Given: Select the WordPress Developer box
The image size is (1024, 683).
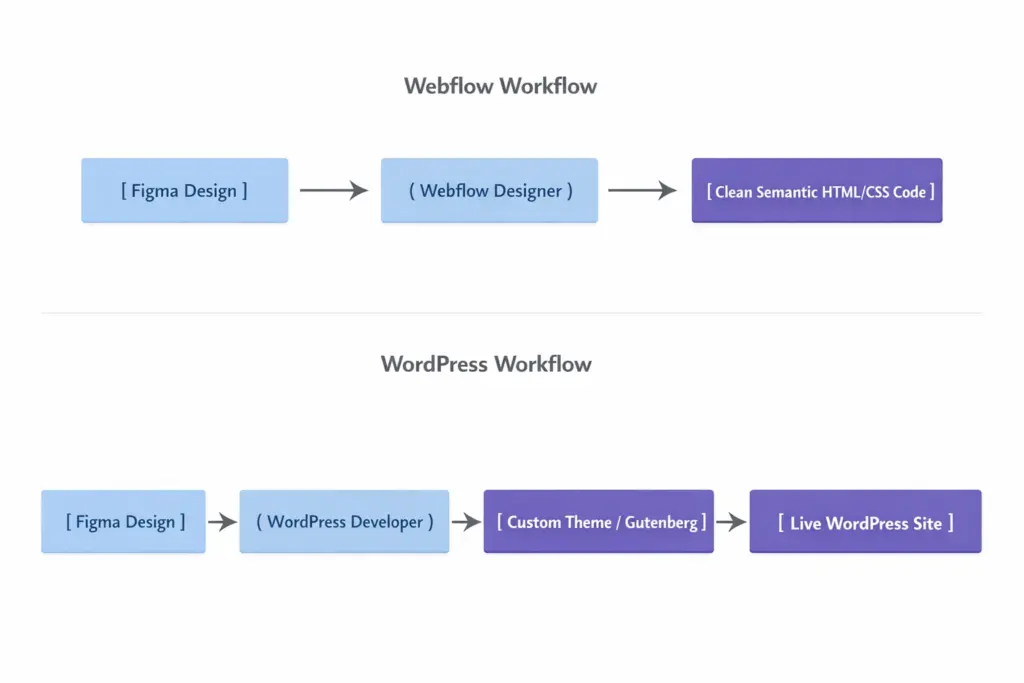Looking at the screenshot, I should click(344, 522).
